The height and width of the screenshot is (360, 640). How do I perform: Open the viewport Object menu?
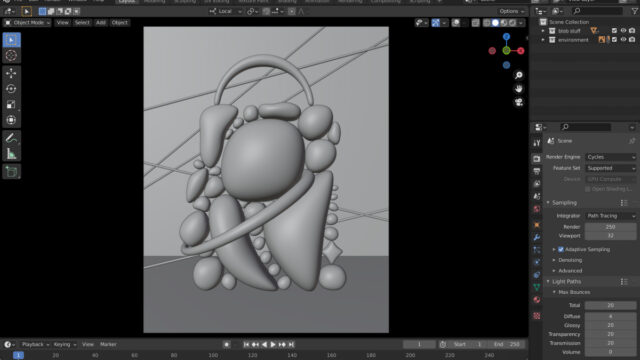pos(120,22)
